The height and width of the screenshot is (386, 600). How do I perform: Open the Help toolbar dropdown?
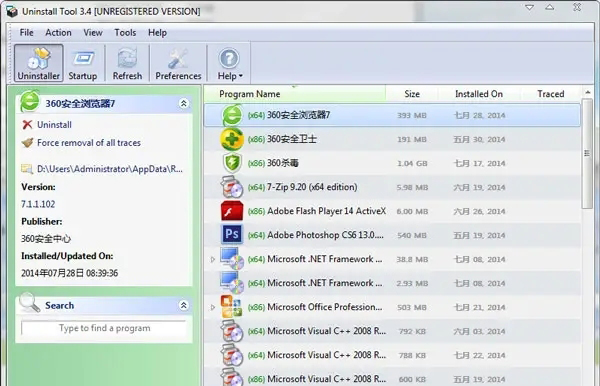coord(230,63)
